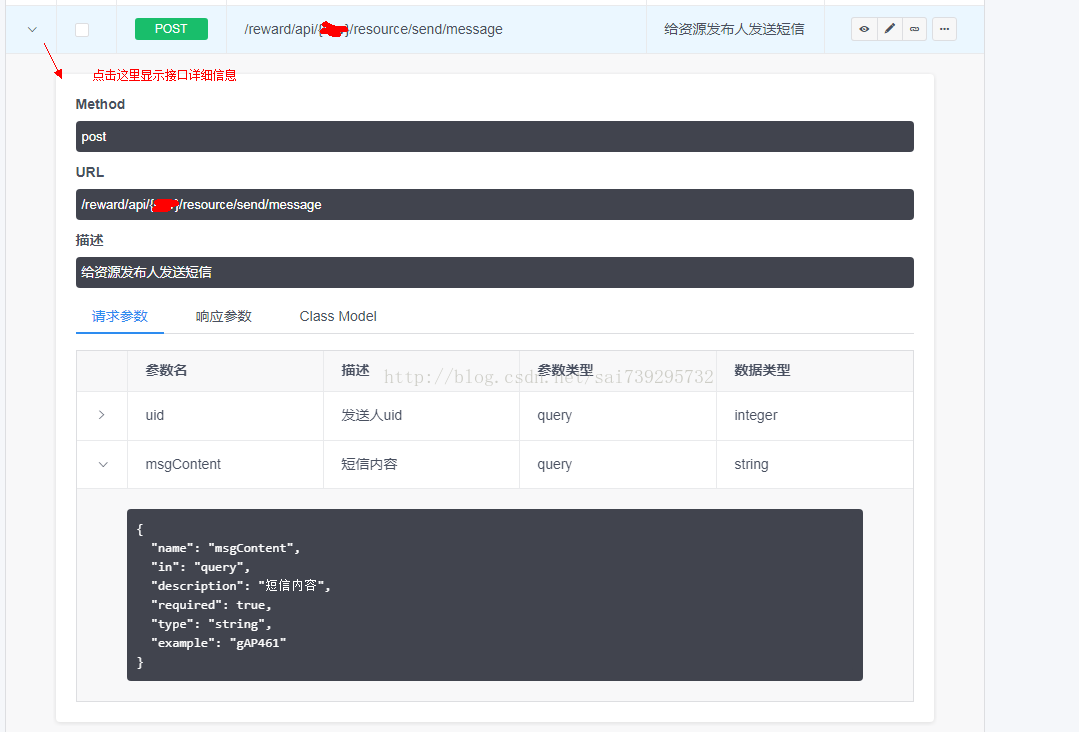The image size is (1079, 732).
Task: Click the URL label above the path field
Action: 89,172
